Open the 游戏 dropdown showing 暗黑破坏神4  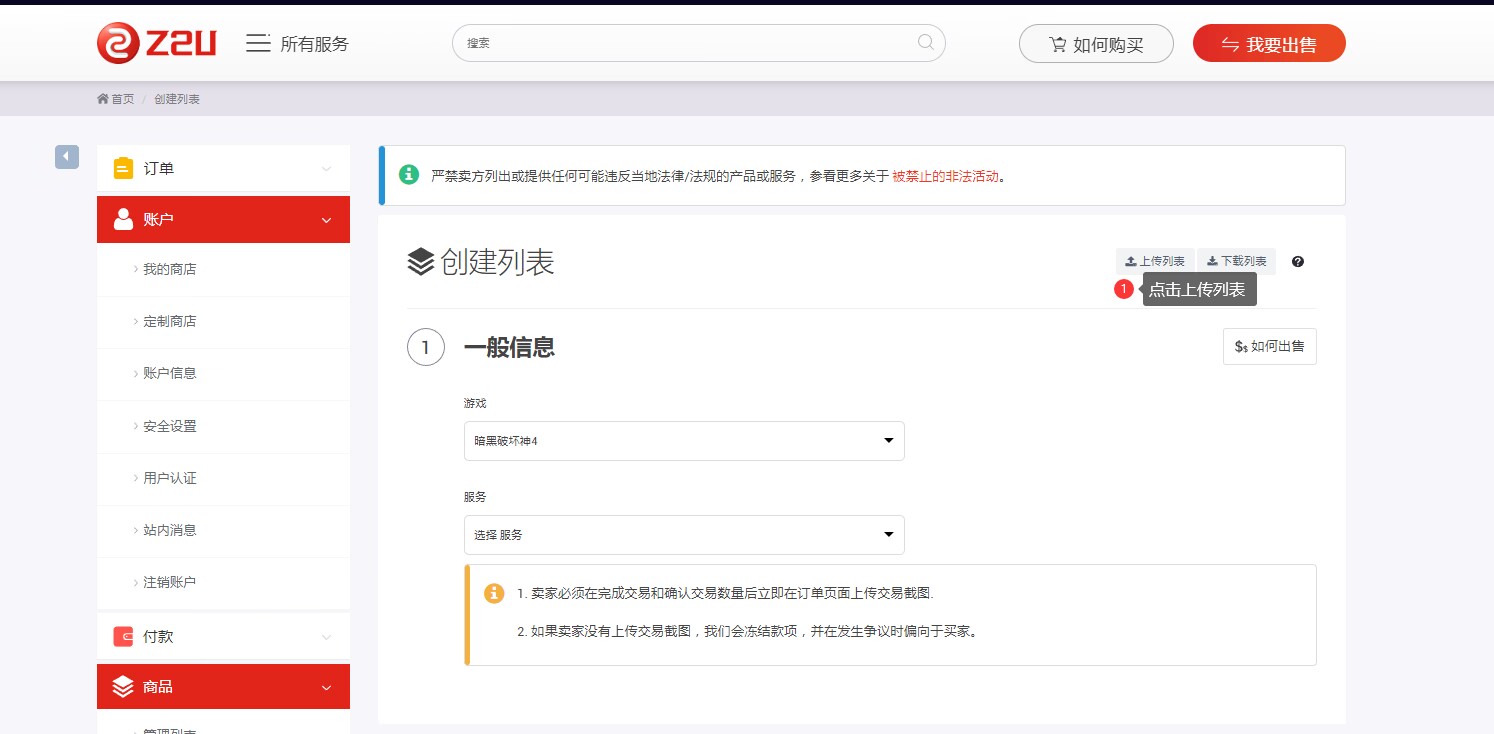pyautogui.click(x=684, y=441)
